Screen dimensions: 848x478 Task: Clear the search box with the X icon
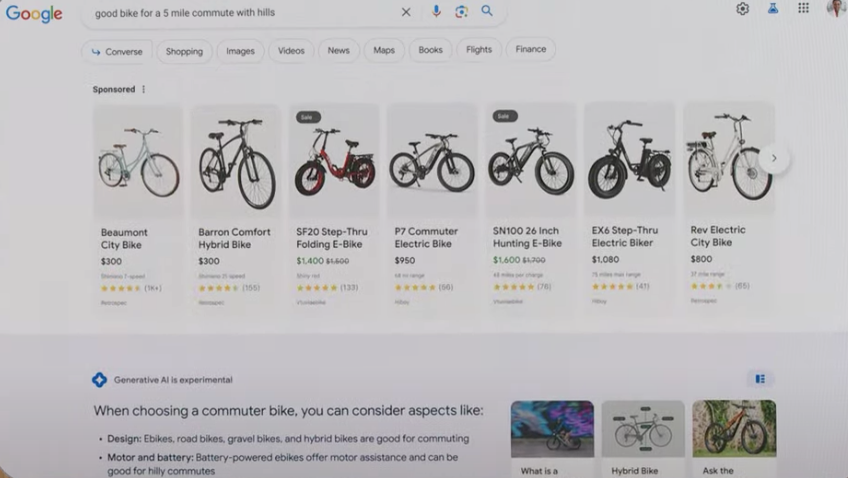click(406, 12)
